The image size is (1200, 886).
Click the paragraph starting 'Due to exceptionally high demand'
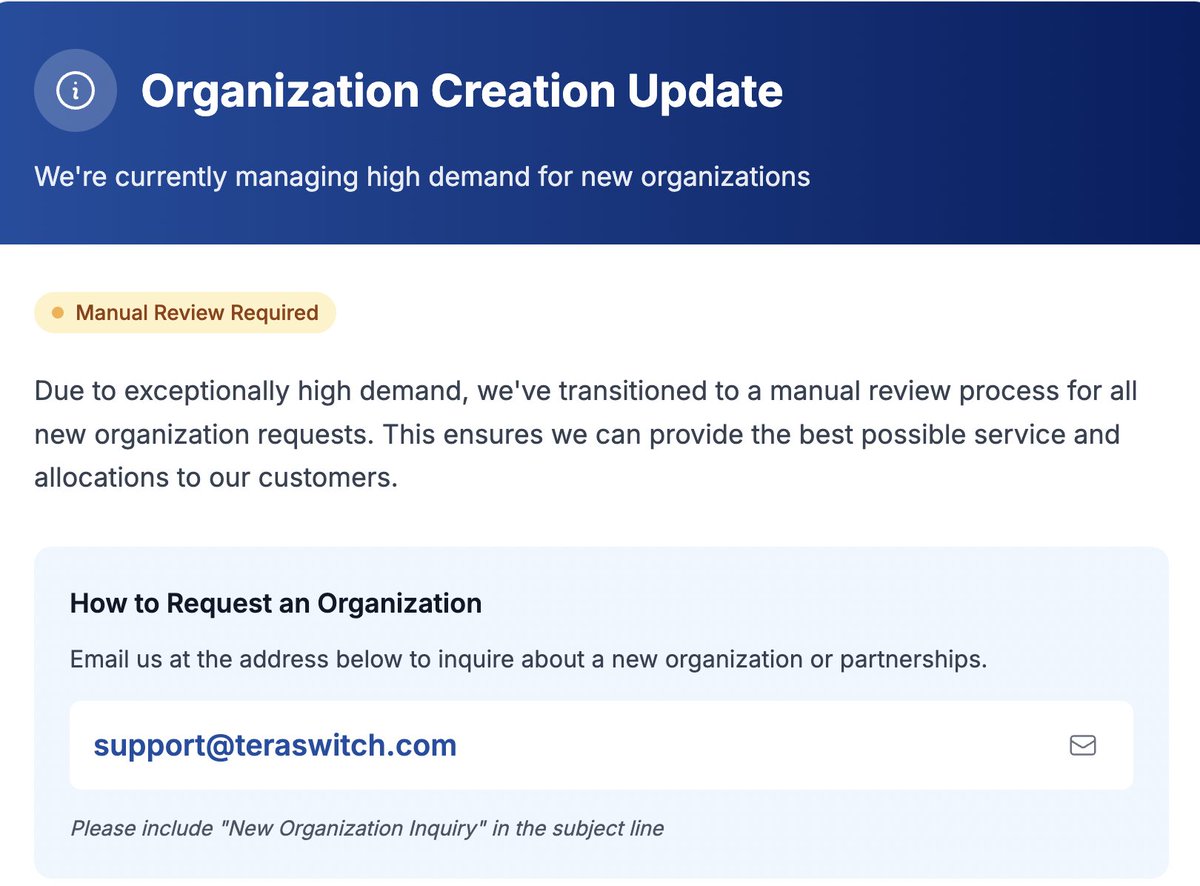[586, 434]
